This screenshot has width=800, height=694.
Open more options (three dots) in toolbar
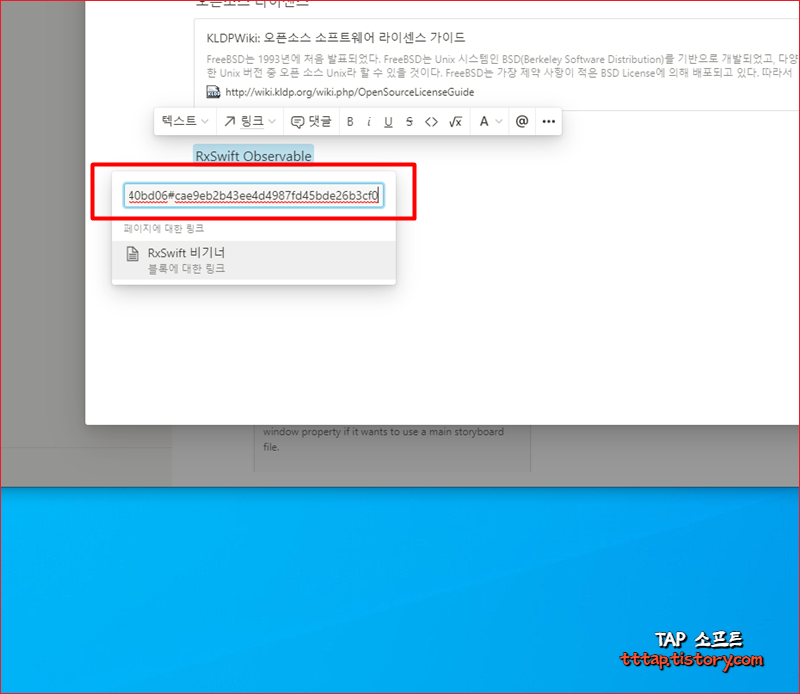coord(548,121)
